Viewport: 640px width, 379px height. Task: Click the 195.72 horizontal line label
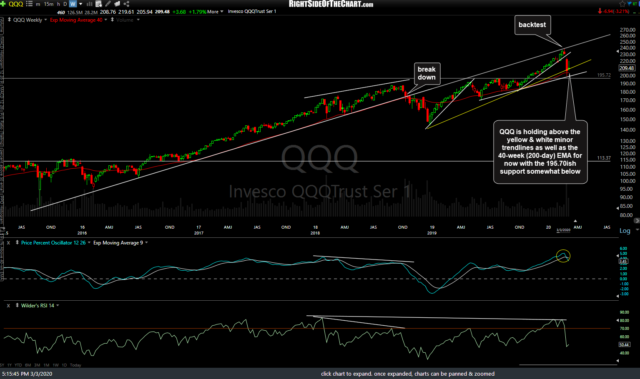604,75
